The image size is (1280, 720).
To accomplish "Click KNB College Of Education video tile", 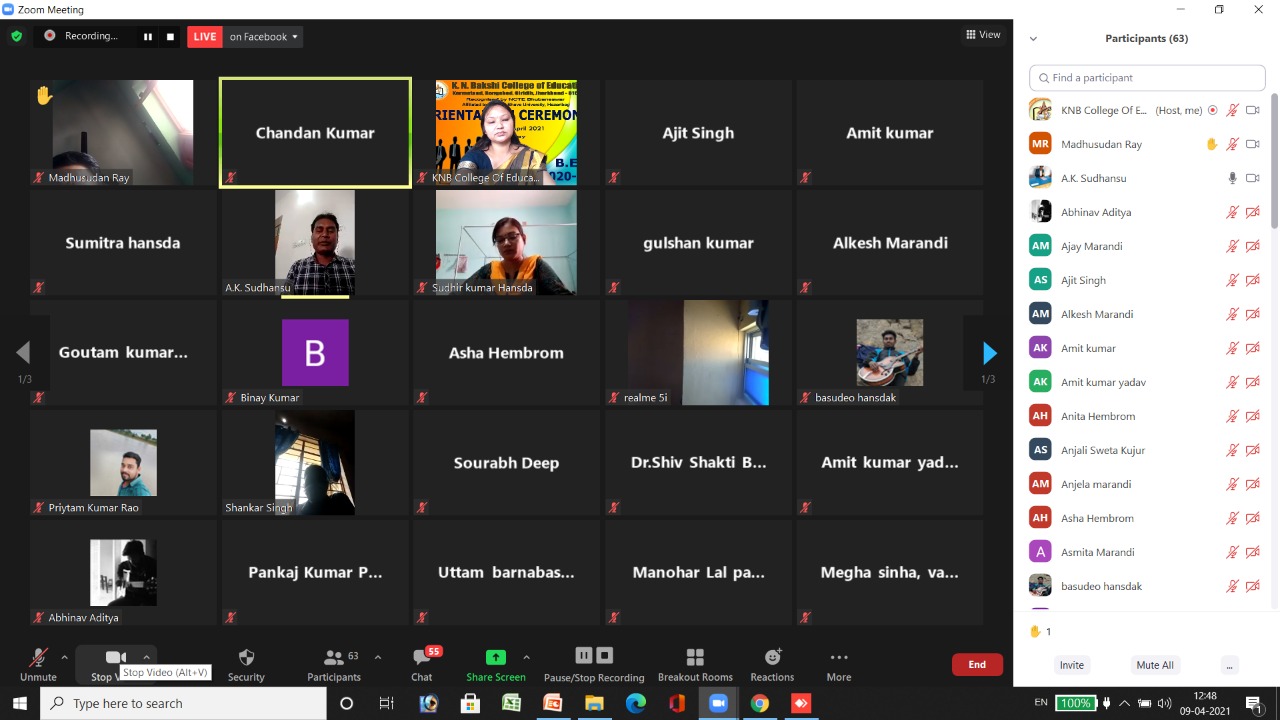I will point(506,133).
